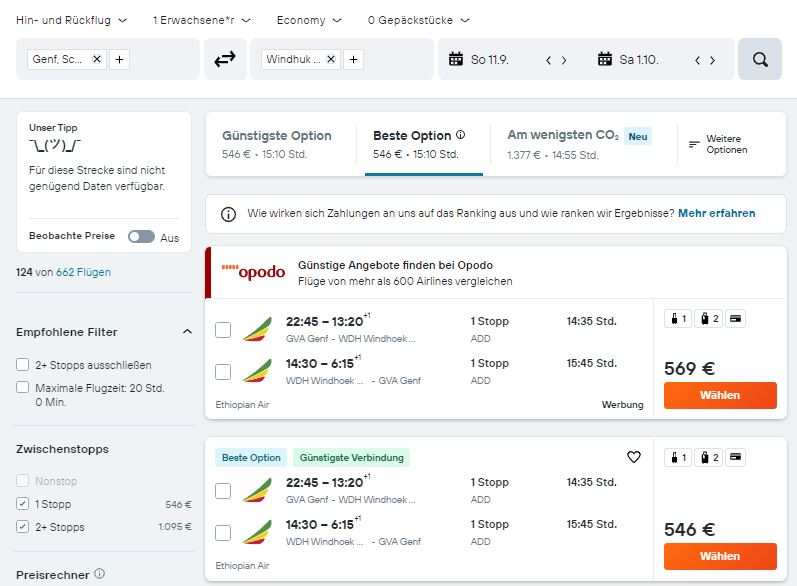The width and height of the screenshot is (797, 586).
Task: Open departure date calendar So 11.9.
Action: pos(479,59)
